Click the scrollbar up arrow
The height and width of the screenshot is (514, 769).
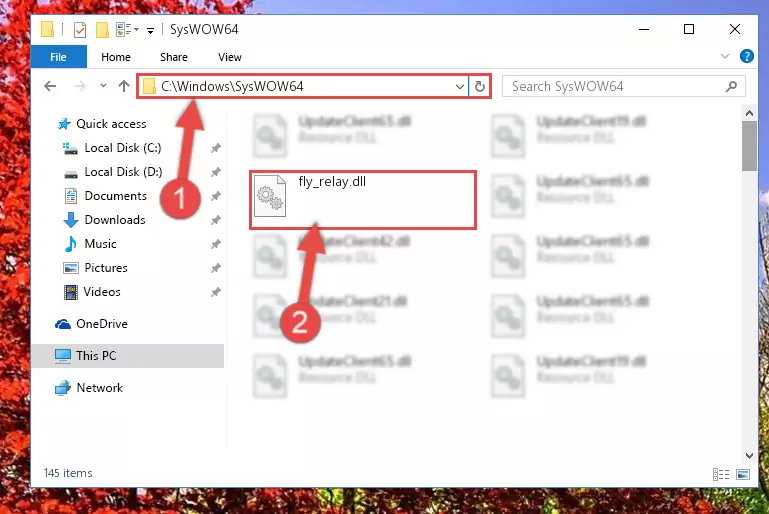(749, 113)
